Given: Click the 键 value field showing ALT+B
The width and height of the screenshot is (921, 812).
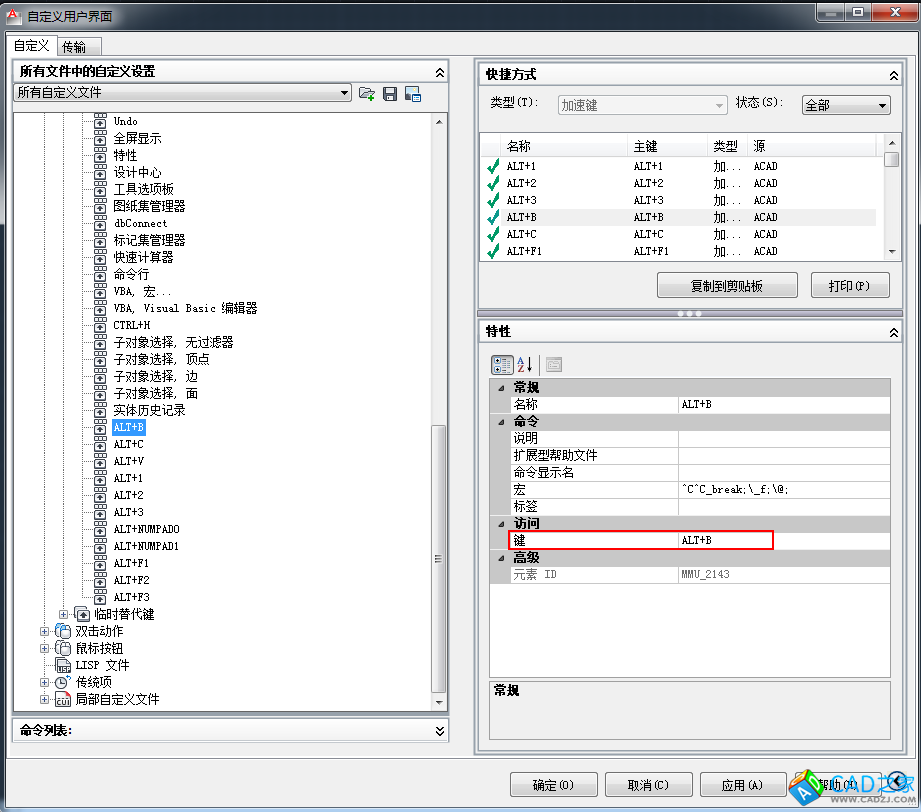Looking at the screenshot, I should (725, 540).
